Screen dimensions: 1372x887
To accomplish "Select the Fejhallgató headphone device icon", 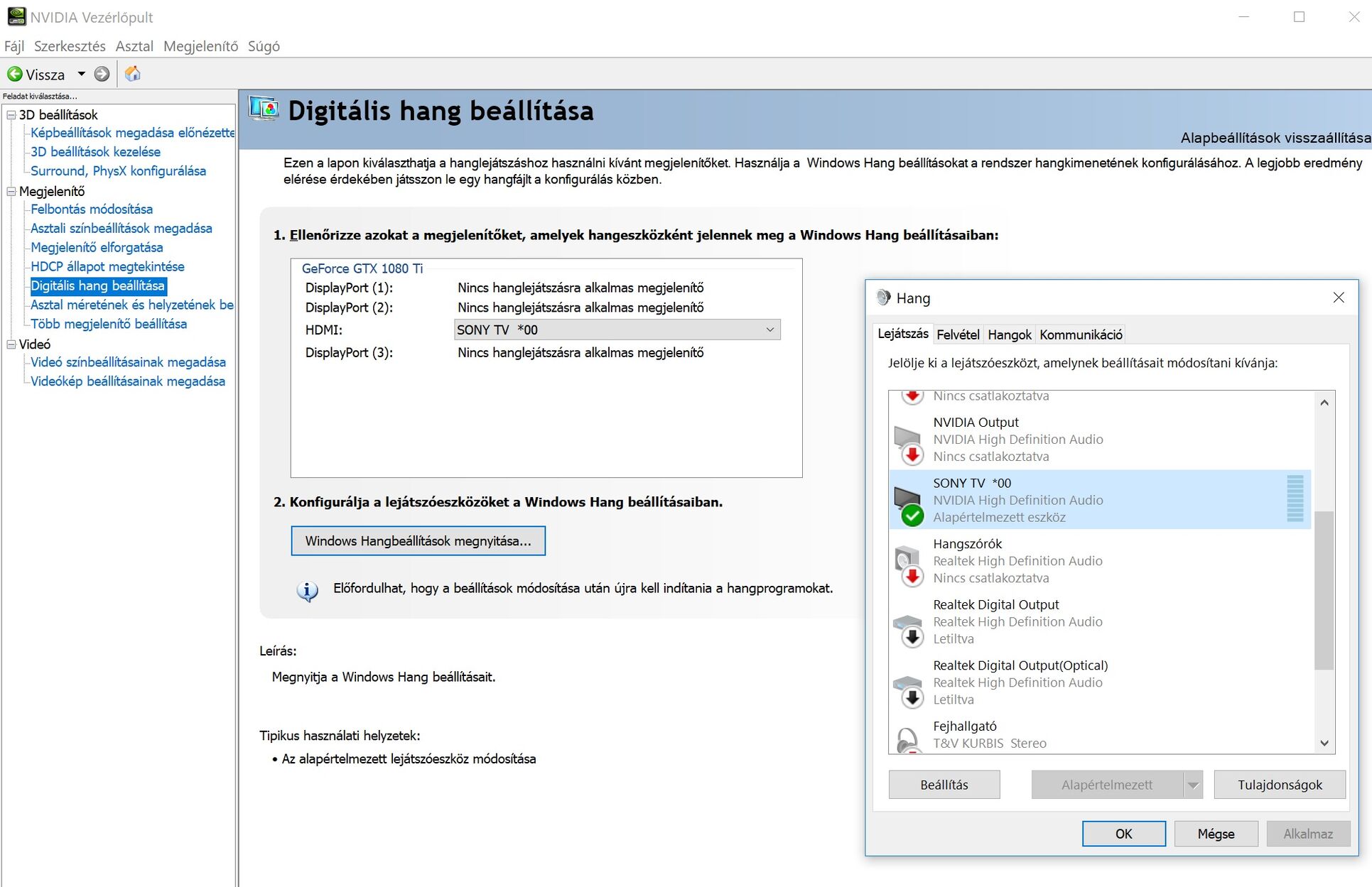I will point(908,739).
